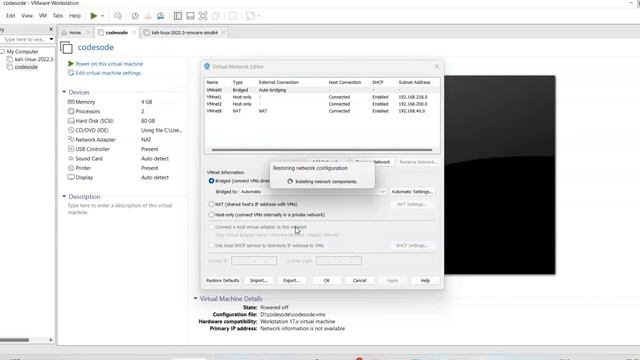Viewport: 640px width, 360px height.
Task: Click the revert to snapshot toolbar icon
Action: (x=148, y=16)
